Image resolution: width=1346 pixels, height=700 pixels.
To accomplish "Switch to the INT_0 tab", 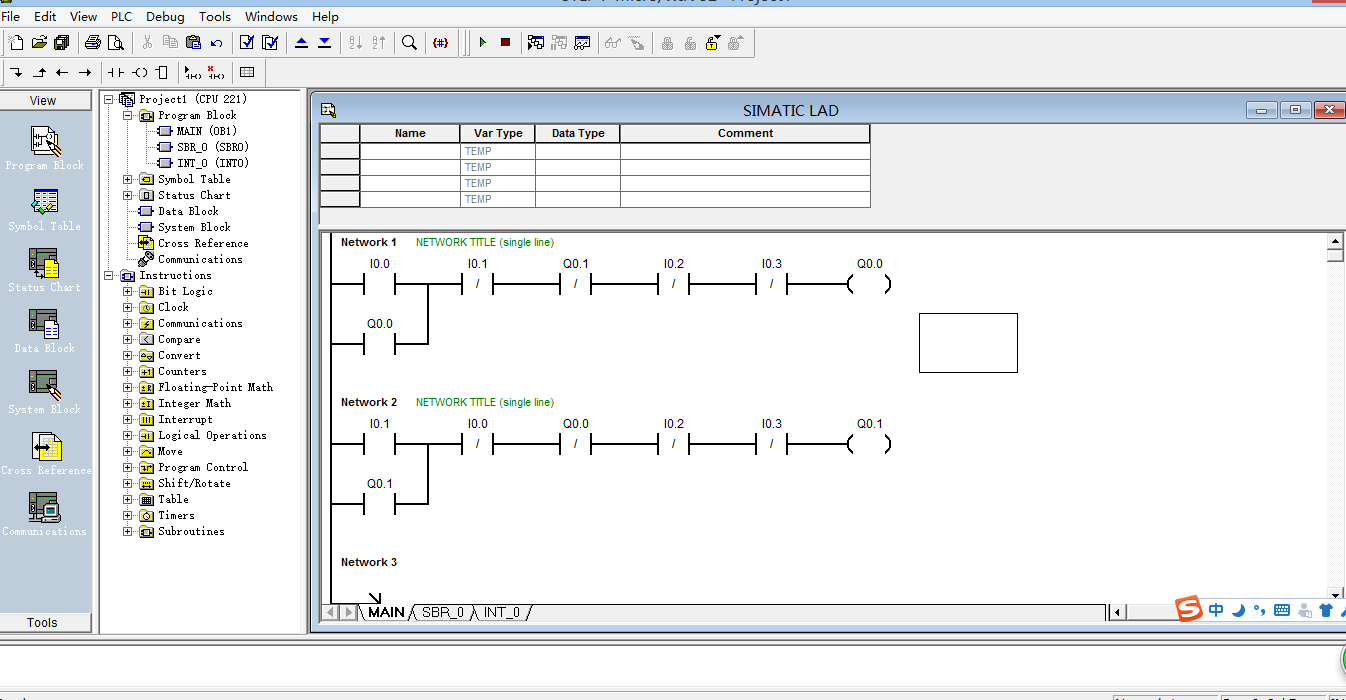I will pos(502,612).
